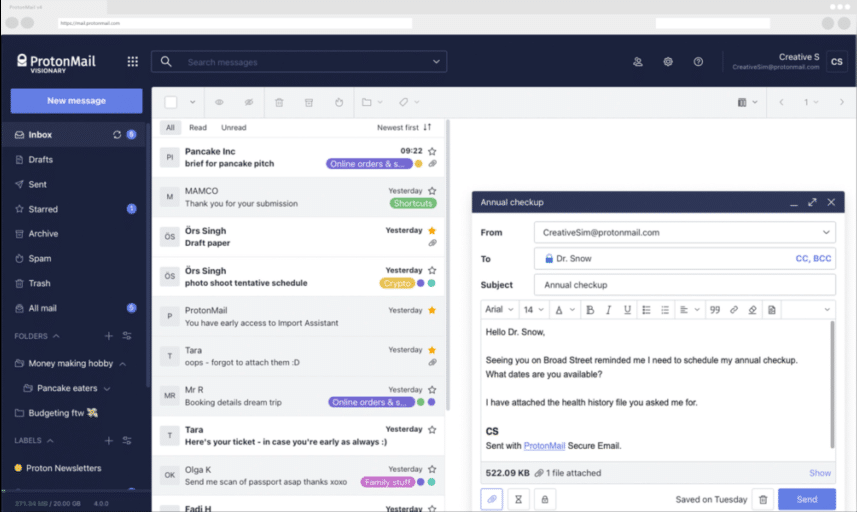Open the Proton apps grid switcher

(x=132, y=62)
